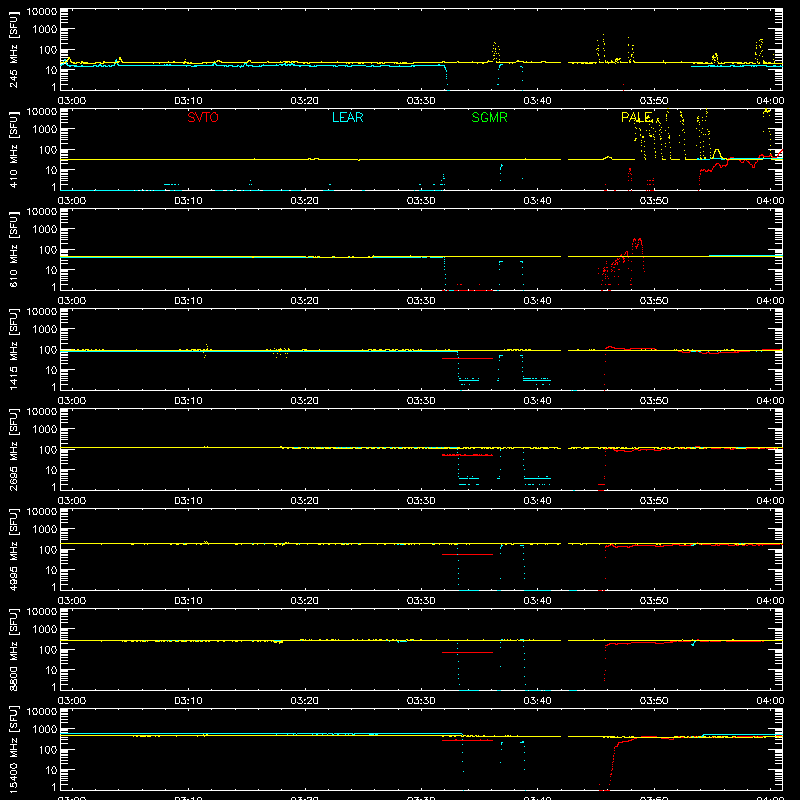Image resolution: width=800 pixels, height=800 pixels.
Task: Click the cyan LEAR station legend label
Action: (347, 117)
